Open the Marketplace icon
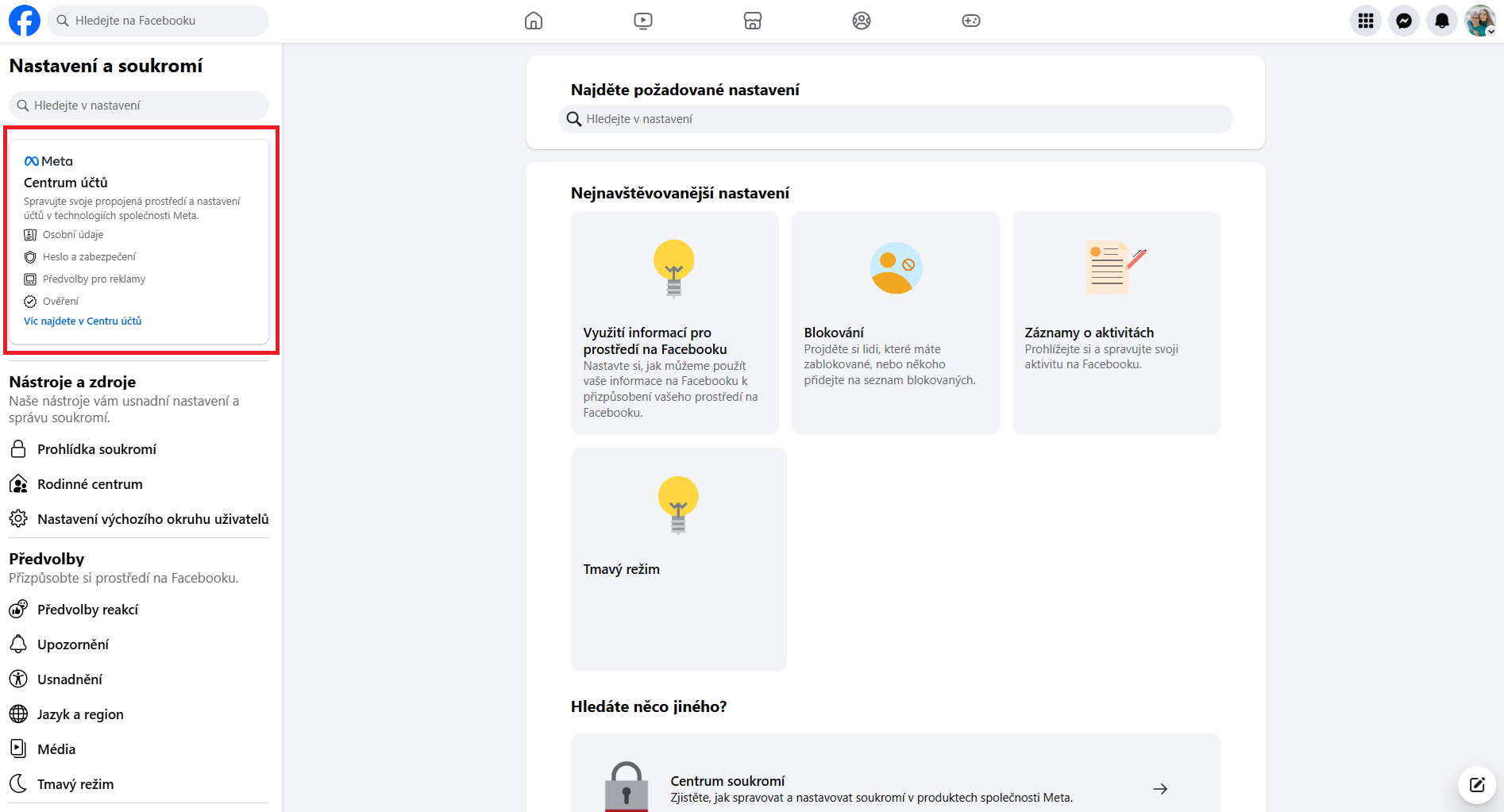Screen dimensions: 1504x812 tap(753, 21)
